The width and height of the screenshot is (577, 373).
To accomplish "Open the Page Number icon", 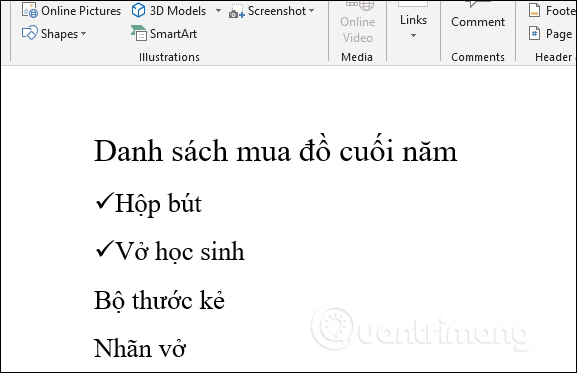I will 534,33.
